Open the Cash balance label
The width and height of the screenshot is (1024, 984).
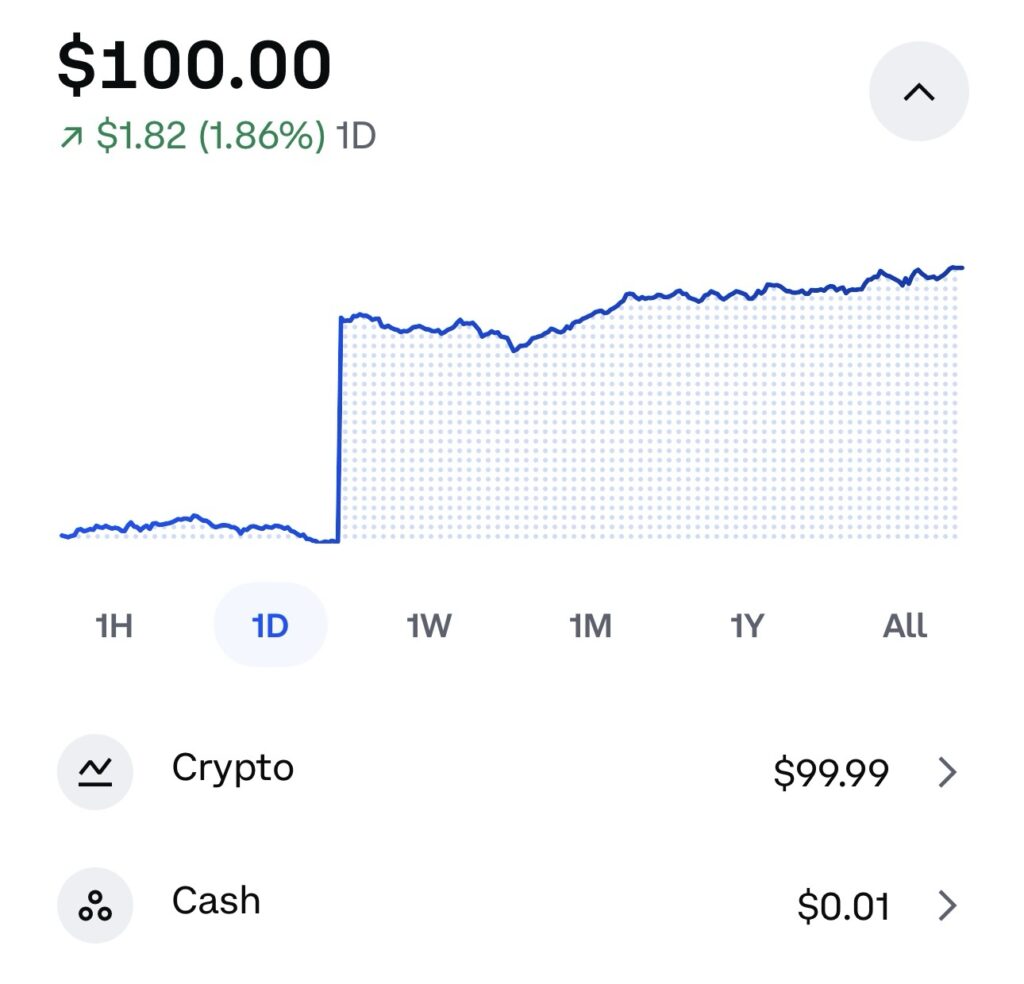click(216, 901)
